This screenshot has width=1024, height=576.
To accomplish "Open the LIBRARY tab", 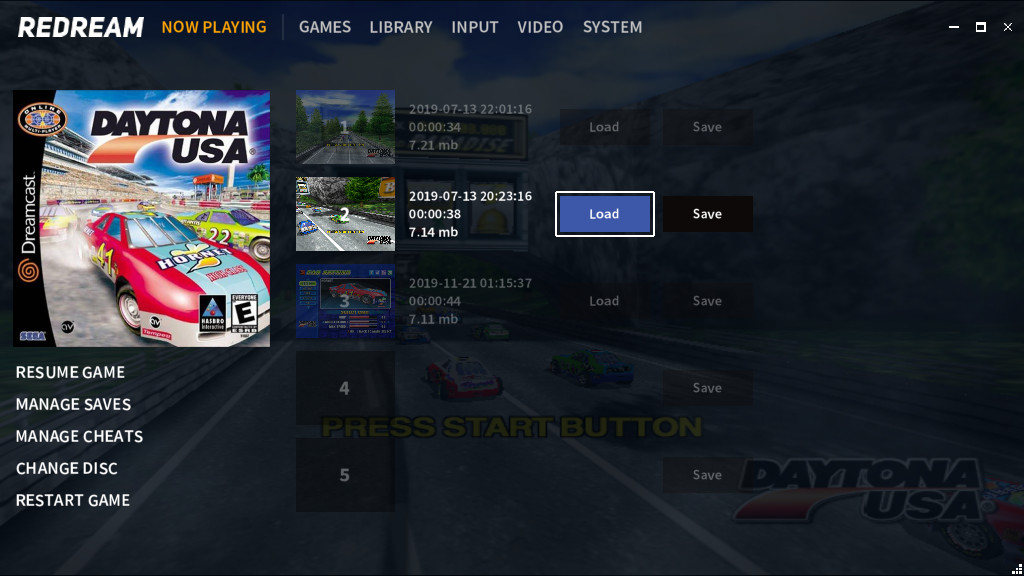I will coord(401,27).
